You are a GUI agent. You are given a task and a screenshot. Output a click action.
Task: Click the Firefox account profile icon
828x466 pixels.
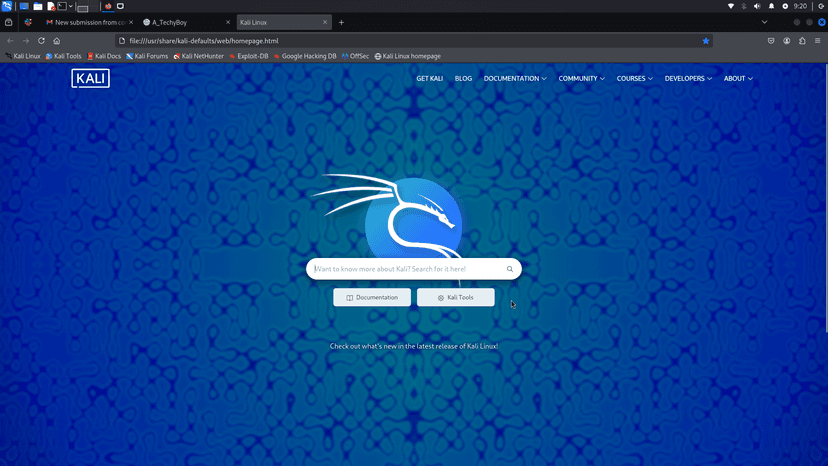point(787,41)
